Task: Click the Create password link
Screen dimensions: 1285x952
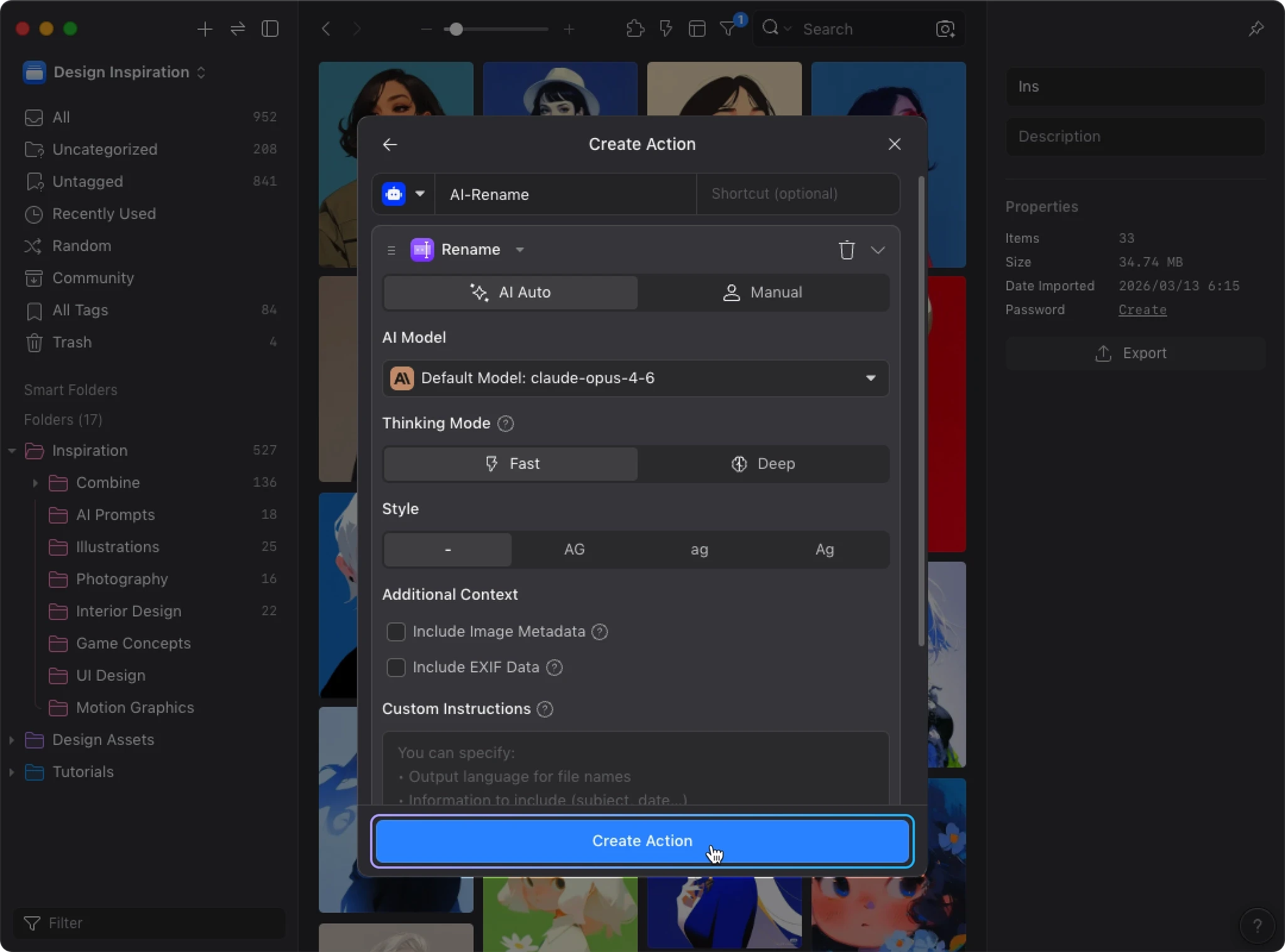Action: [1142, 310]
